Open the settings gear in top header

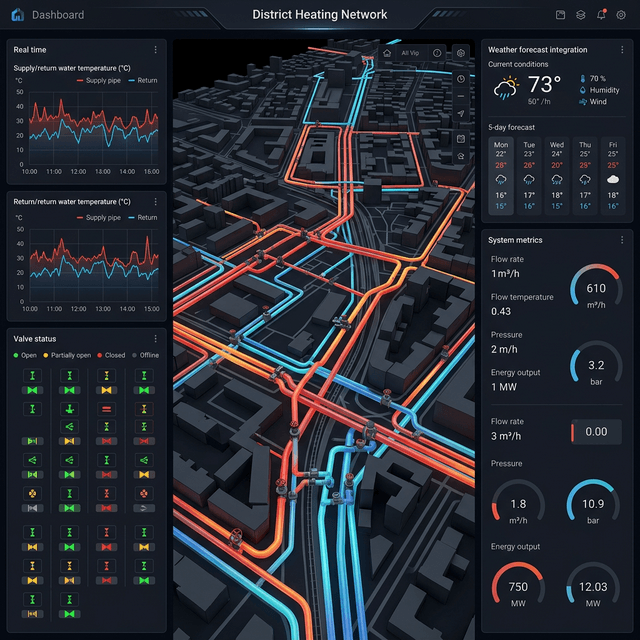pyautogui.click(x=621, y=15)
